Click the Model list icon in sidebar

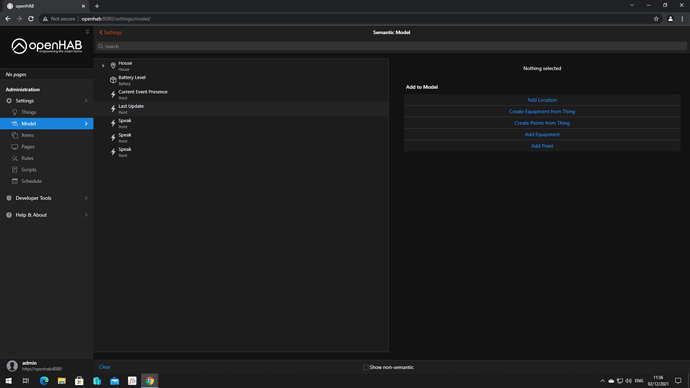[x=15, y=124]
